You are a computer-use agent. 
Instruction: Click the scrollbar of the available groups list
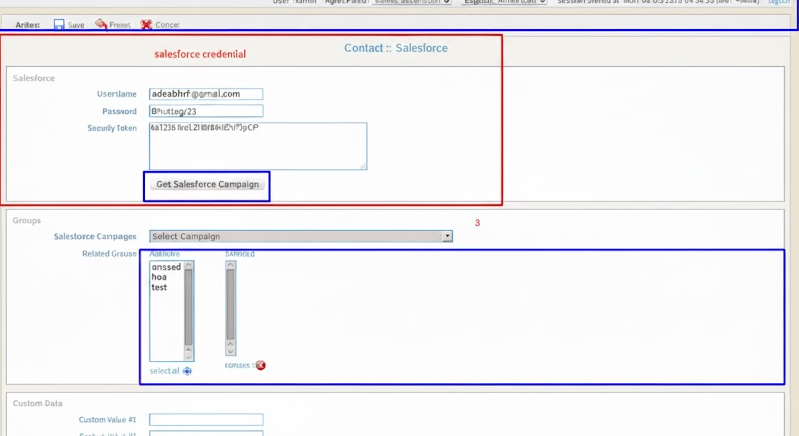tap(189, 311)
